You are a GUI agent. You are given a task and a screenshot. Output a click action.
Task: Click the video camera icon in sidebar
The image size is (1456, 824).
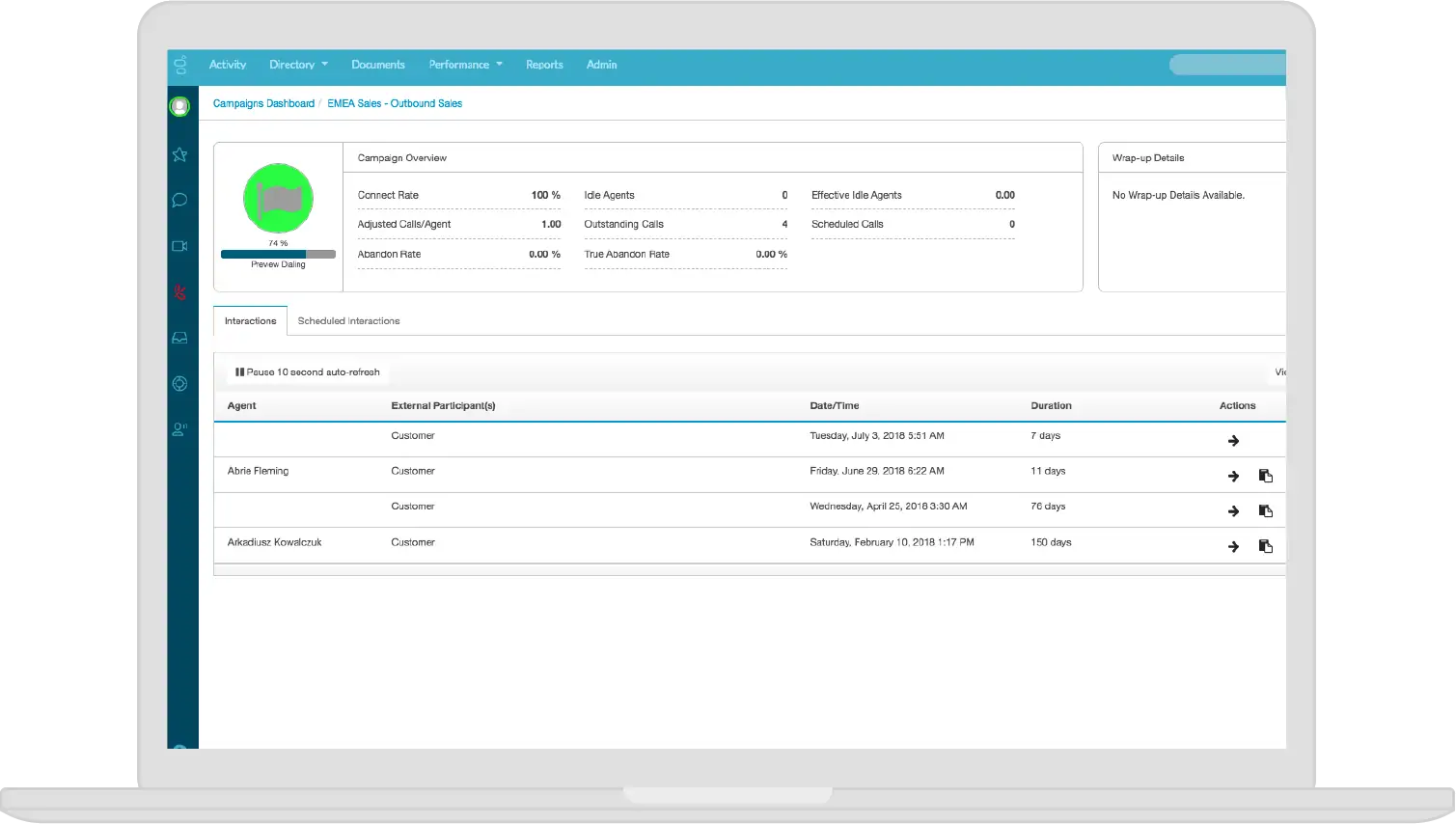[179, 246]
